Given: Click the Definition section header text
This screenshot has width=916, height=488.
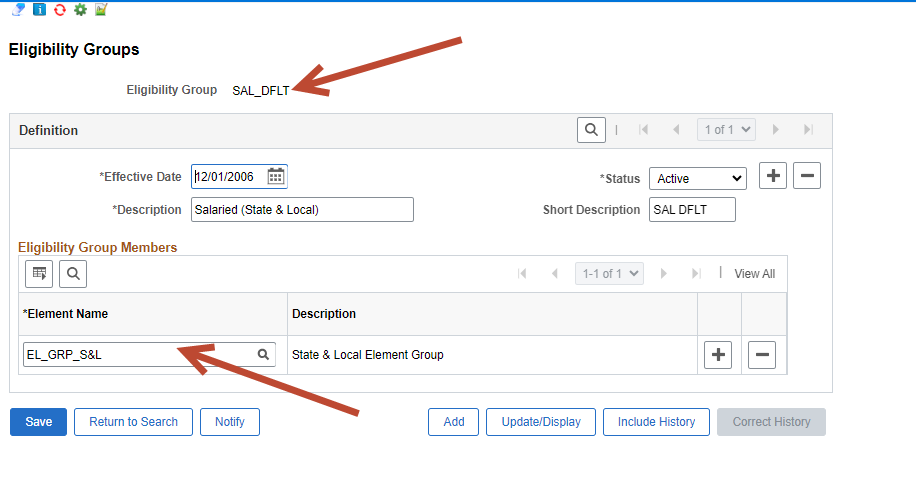Looking at the screenshot, I should point(48,130).
